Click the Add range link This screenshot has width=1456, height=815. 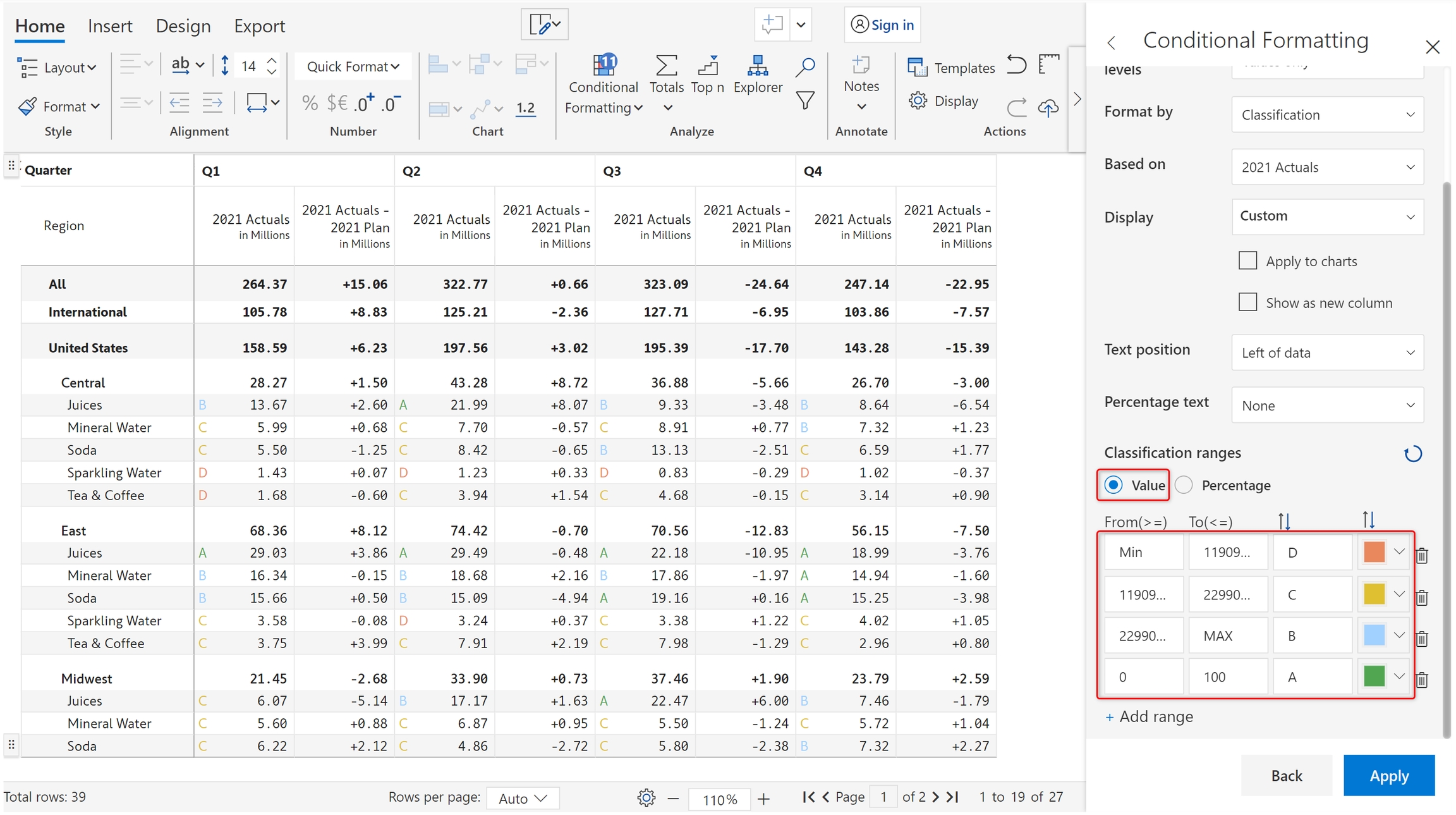coord(1150,717)
